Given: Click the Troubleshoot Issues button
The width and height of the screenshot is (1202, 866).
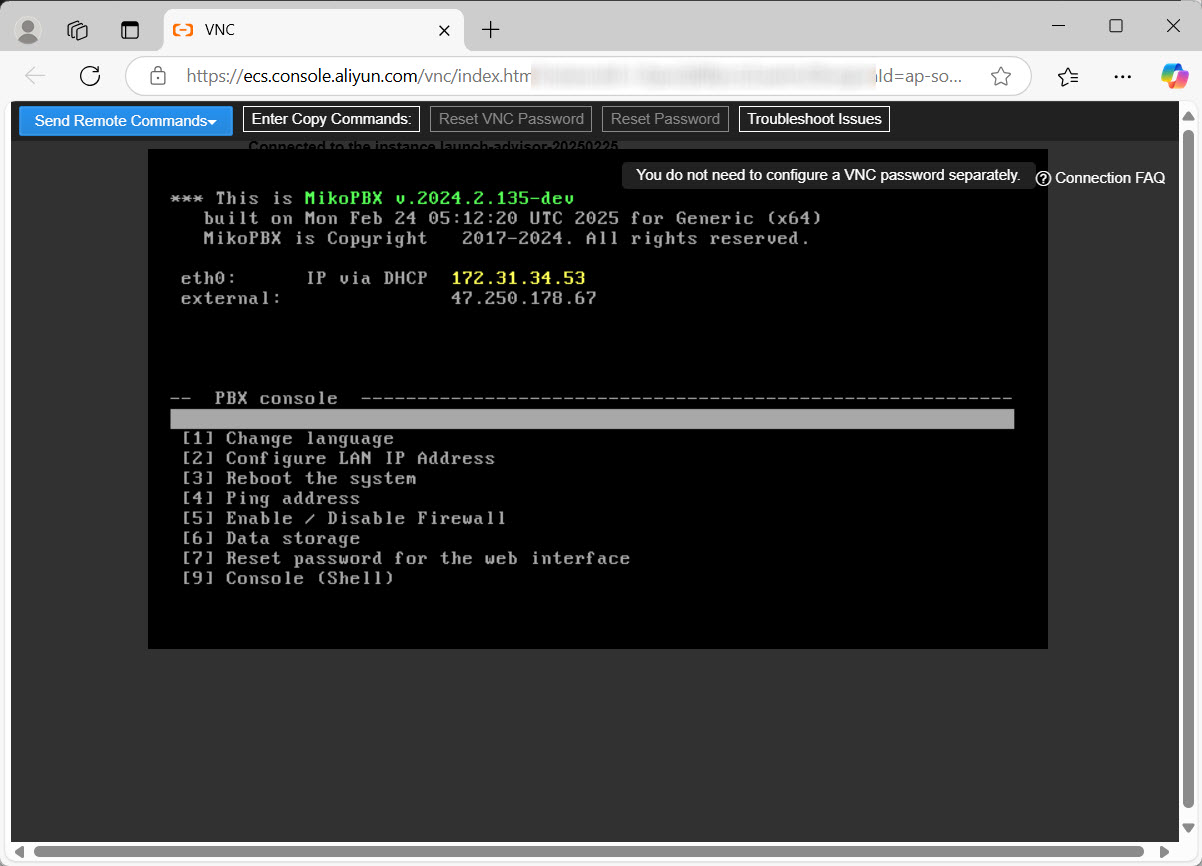Looking at the screenshot, I should coord(814,119).
